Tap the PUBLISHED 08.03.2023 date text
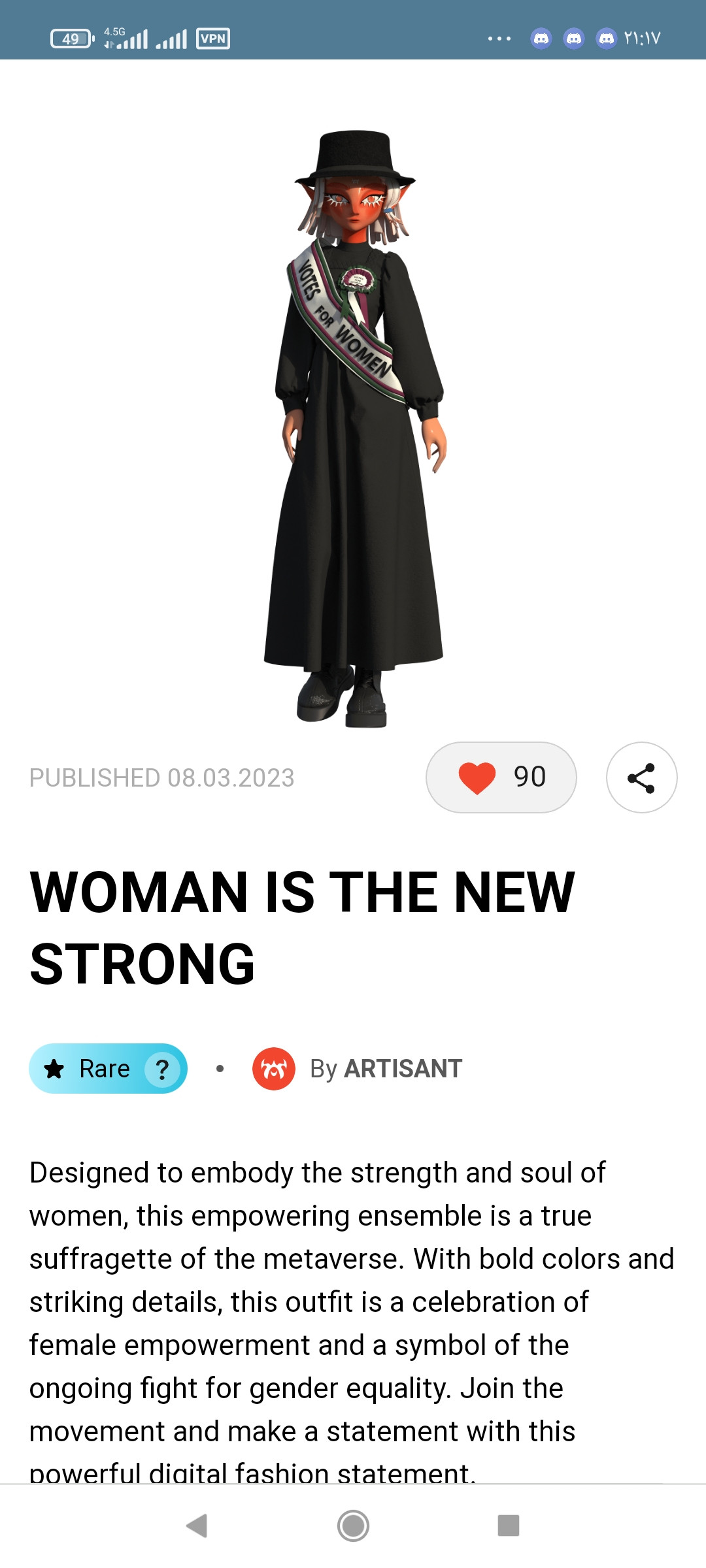 162,778
